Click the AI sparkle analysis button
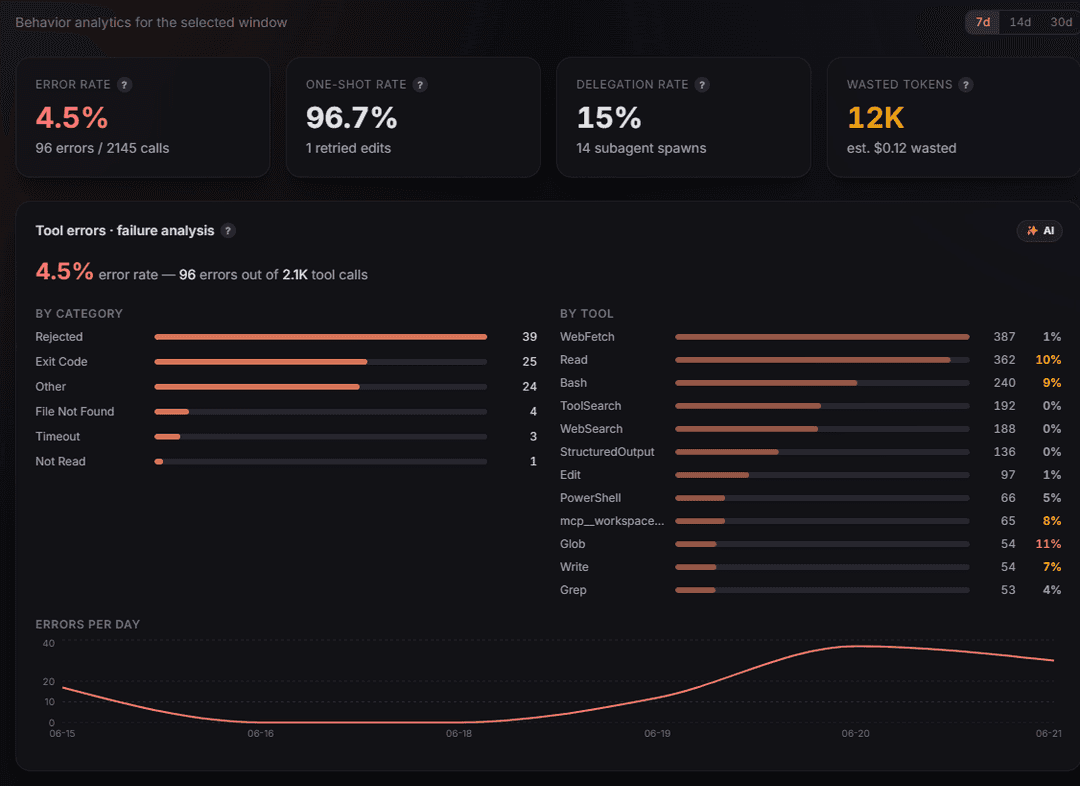This screenshot has width=1080, height=786. (x=1039, y=231)
